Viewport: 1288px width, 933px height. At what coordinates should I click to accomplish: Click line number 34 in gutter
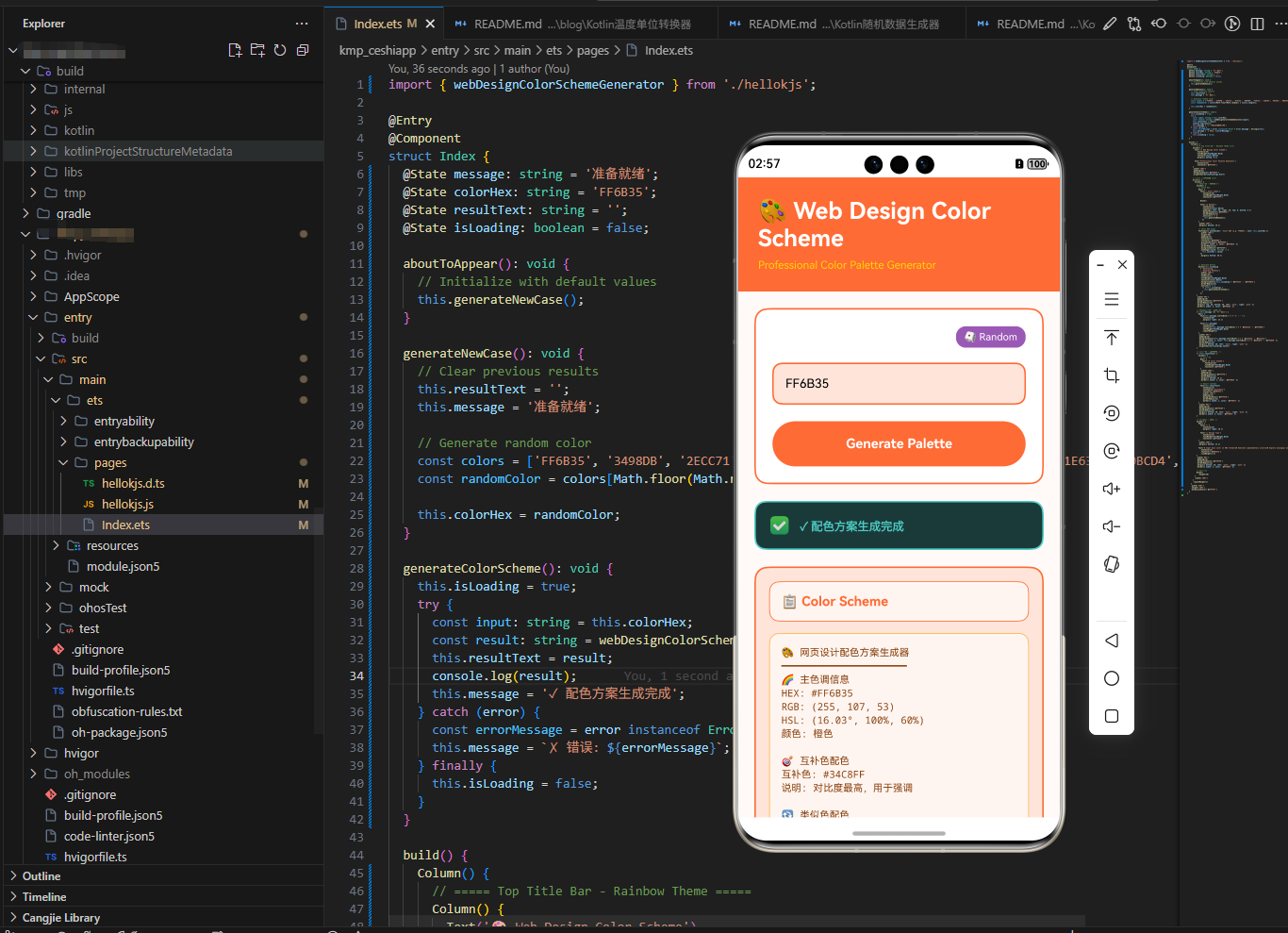356,675
